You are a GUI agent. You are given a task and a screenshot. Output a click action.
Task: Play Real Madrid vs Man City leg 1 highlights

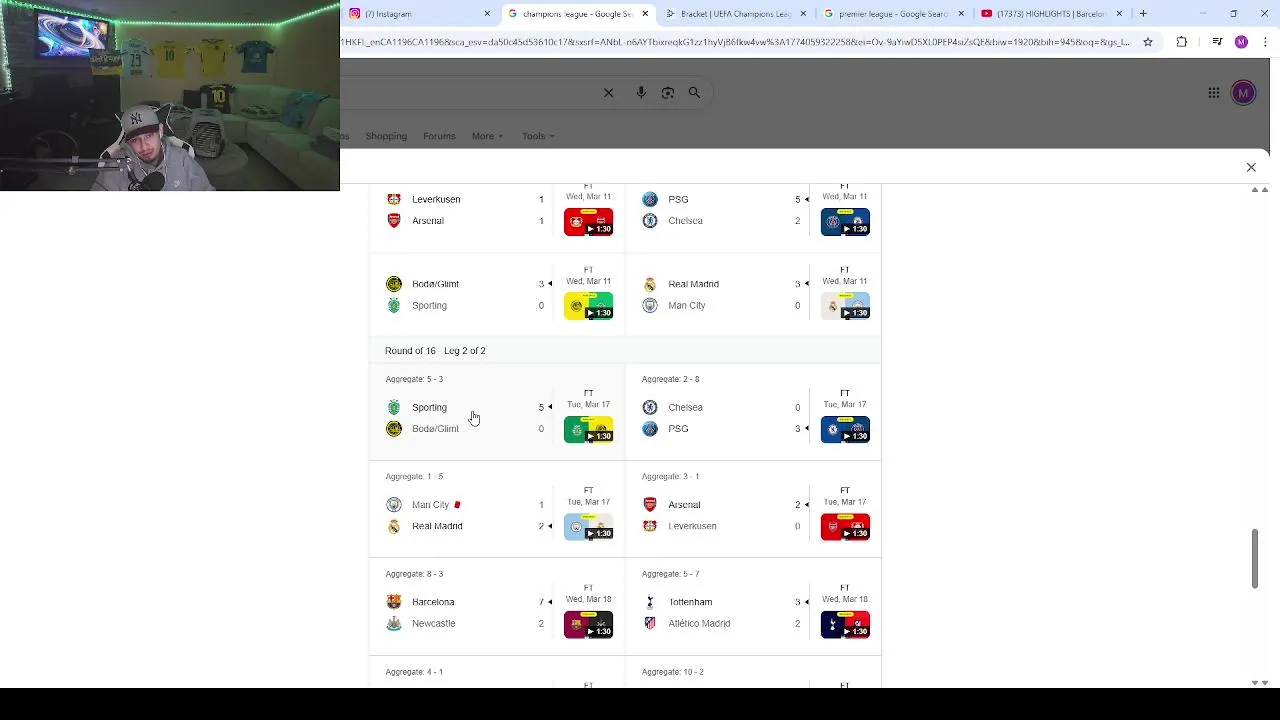point(845,306)
